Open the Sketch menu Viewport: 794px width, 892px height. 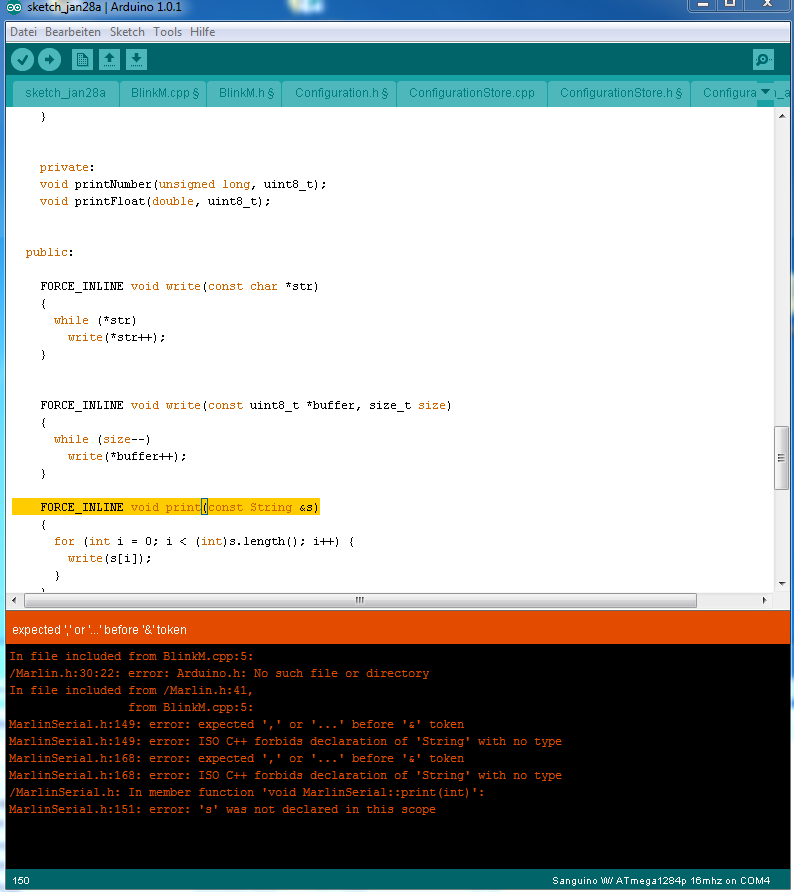pyautogui.click(x=127, y=32)
